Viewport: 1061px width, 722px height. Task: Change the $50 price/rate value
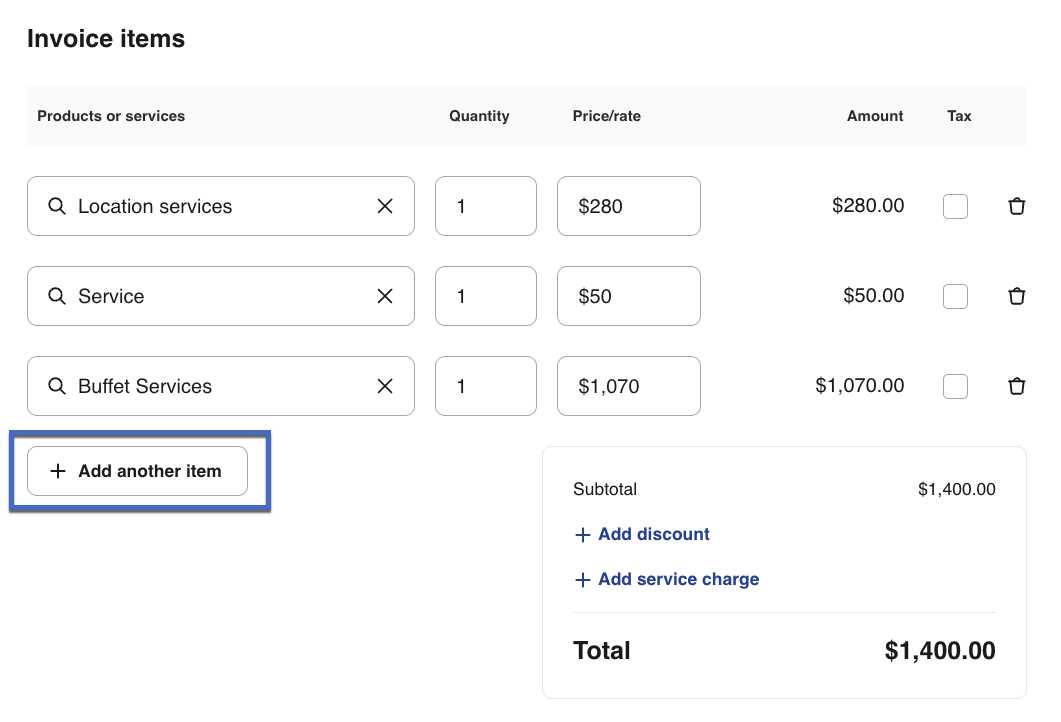click(628, 297)
